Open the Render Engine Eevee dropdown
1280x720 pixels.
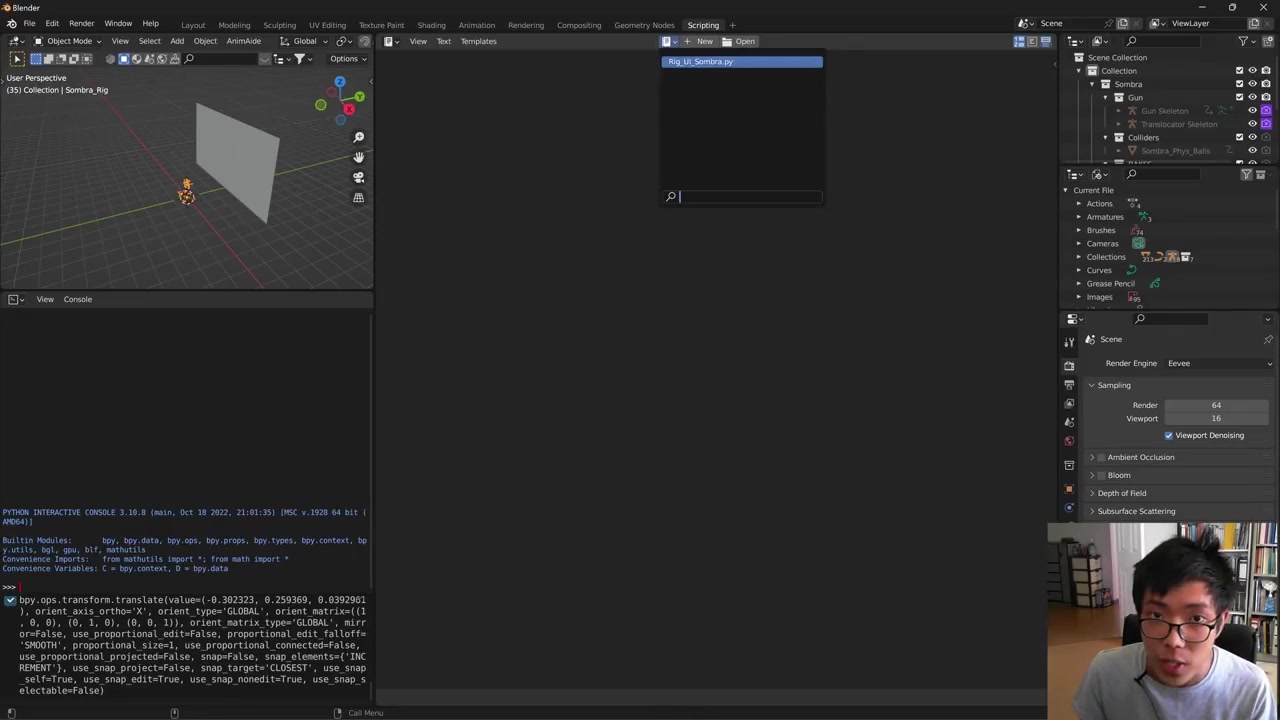click(x=1219, y=363)
